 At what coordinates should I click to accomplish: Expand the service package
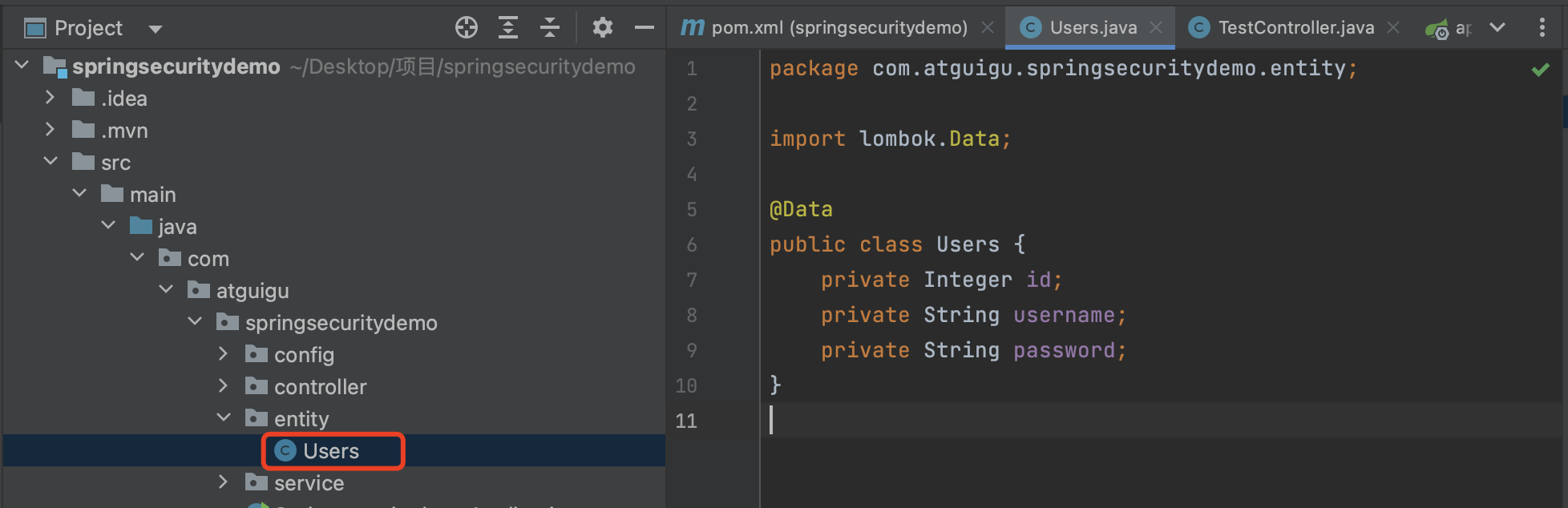pyautogui.click(x=223, y=482)
